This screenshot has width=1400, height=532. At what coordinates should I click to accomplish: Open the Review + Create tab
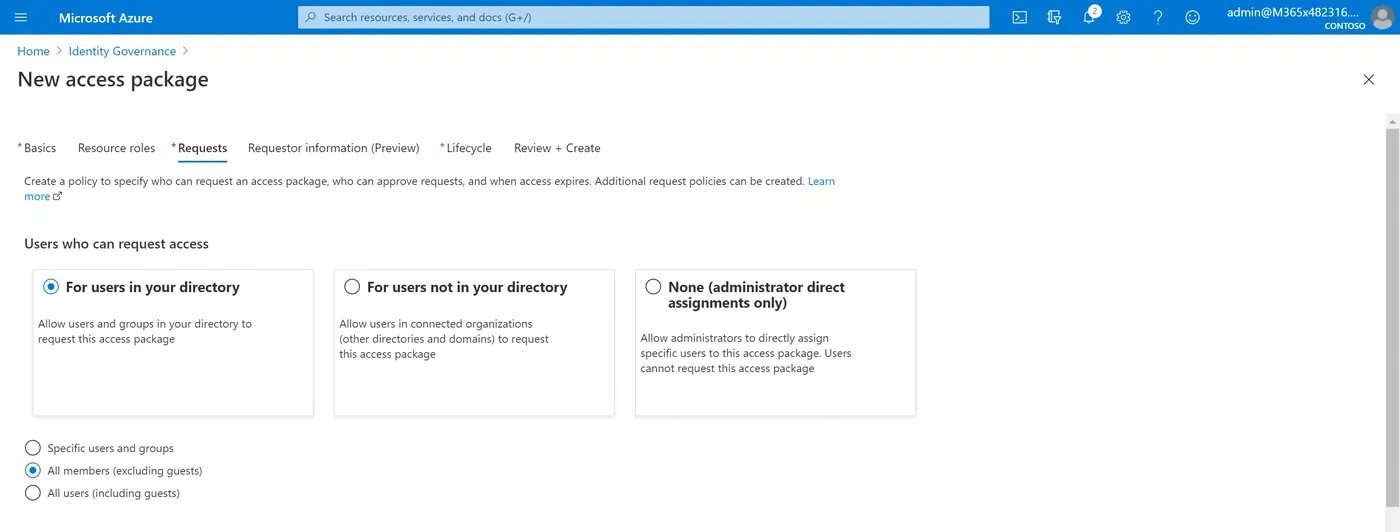pyautogui.click(x=557, y=148)
